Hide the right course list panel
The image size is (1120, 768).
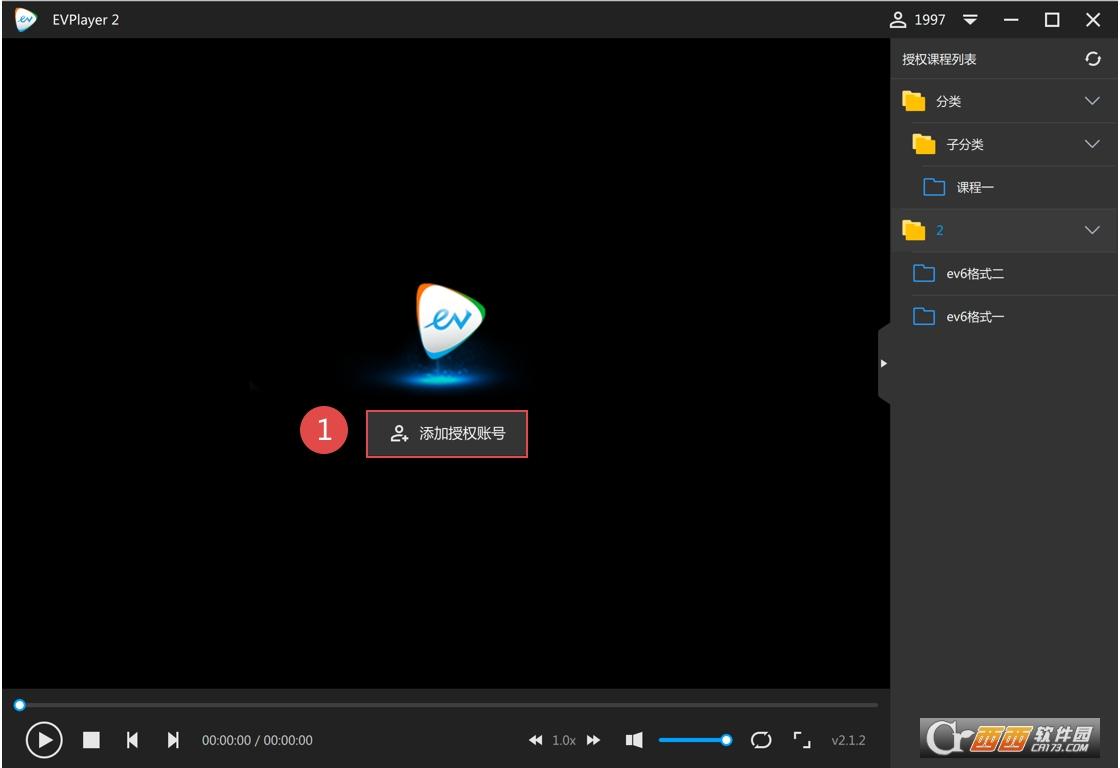tap(883, 363)
